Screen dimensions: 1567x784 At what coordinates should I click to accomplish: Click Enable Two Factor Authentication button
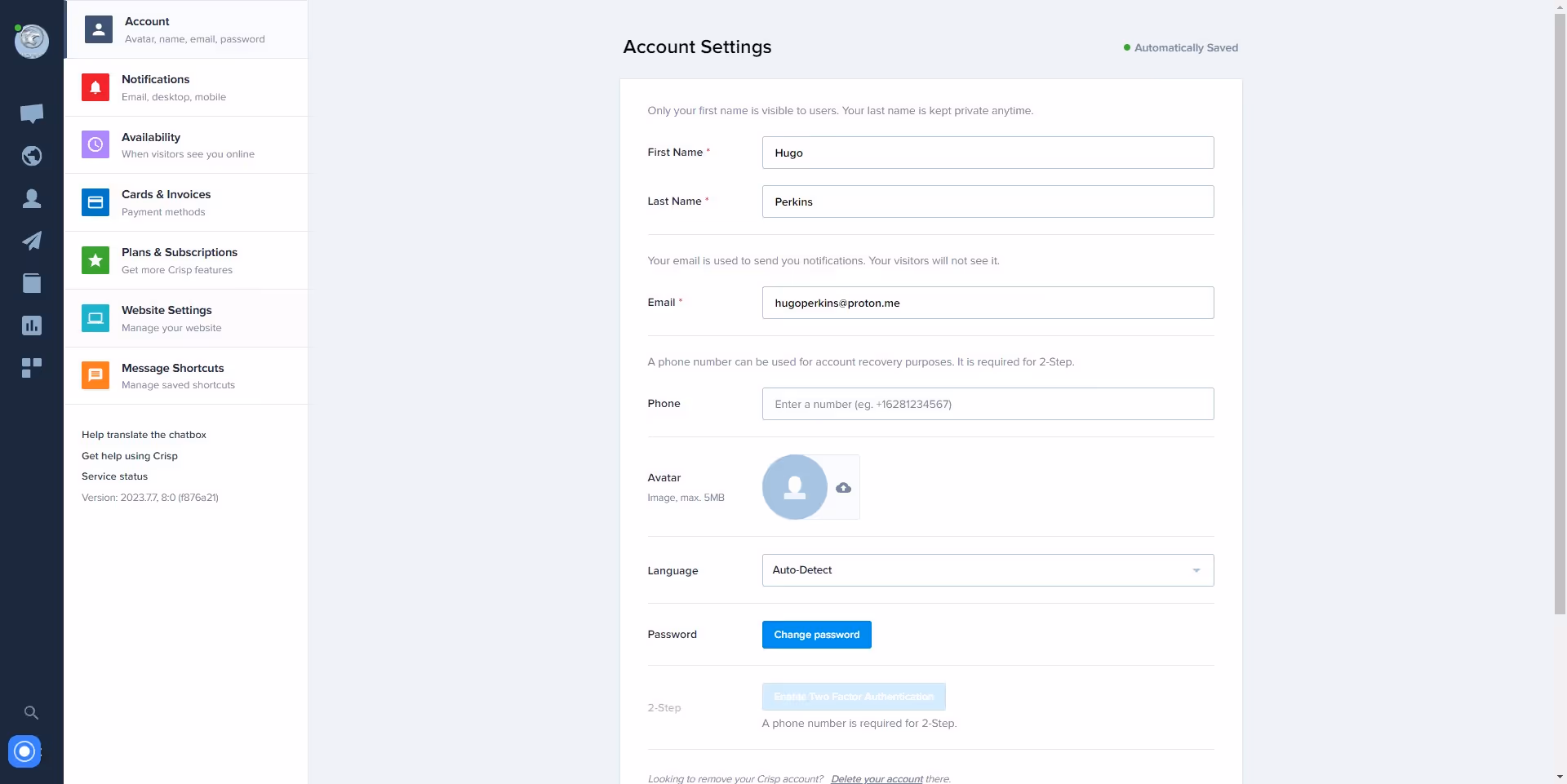(x=854, y=697)
